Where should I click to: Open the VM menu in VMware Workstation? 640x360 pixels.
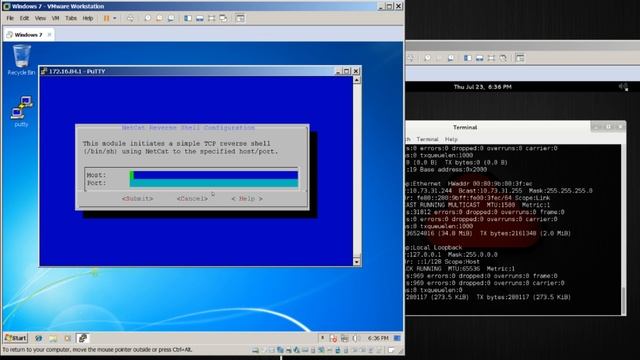click(56, 18)
